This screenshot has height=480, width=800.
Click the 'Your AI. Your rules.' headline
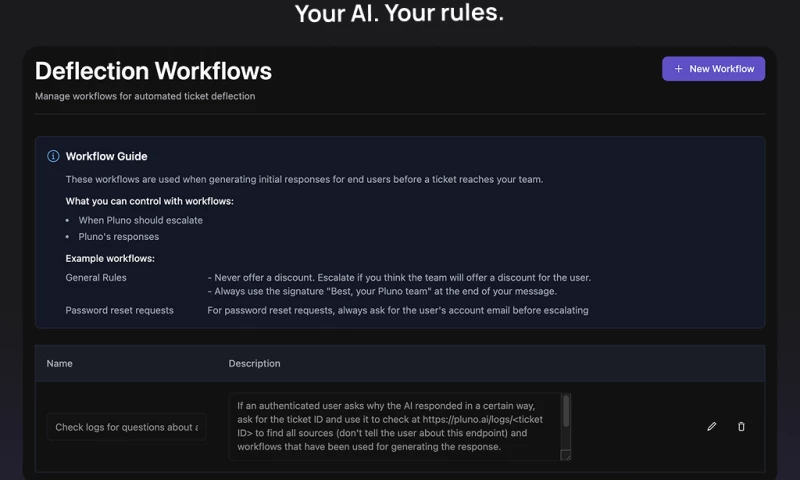click(x=399, y=13)
